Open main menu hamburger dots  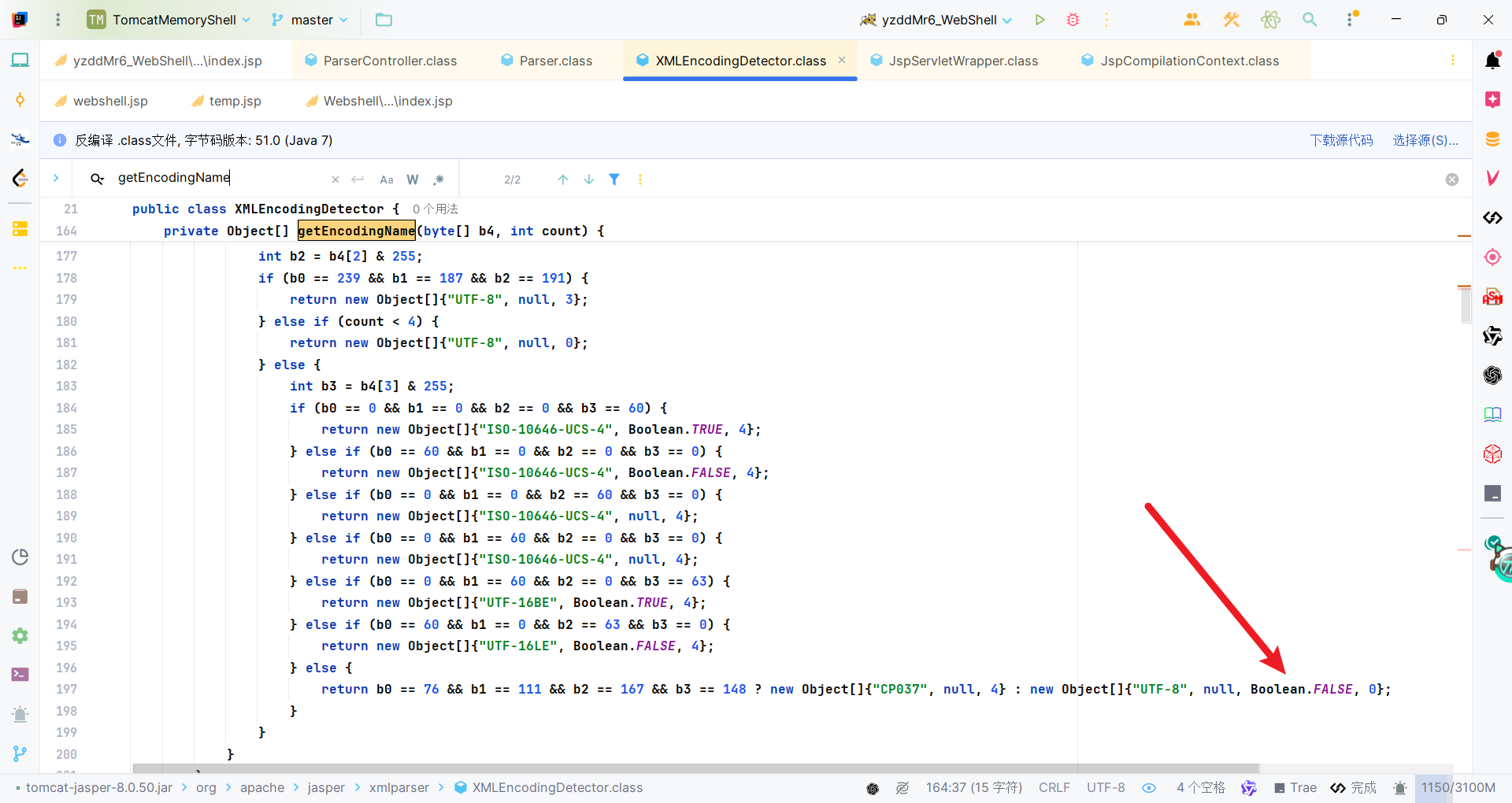click(57, 20)
